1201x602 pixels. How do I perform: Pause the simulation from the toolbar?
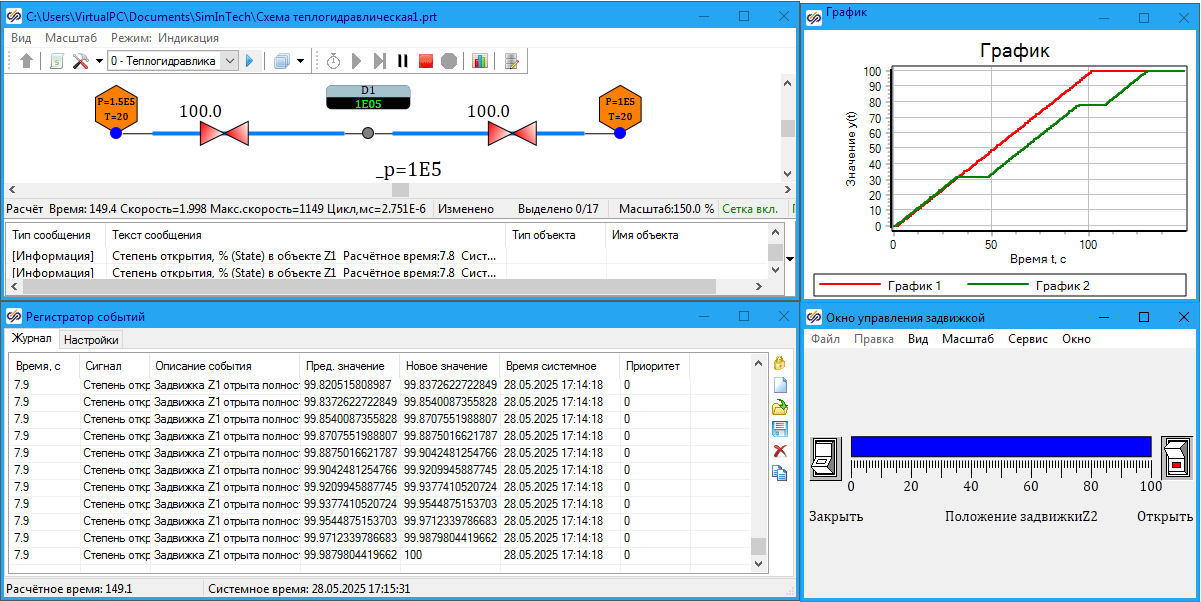click(403, 61)
